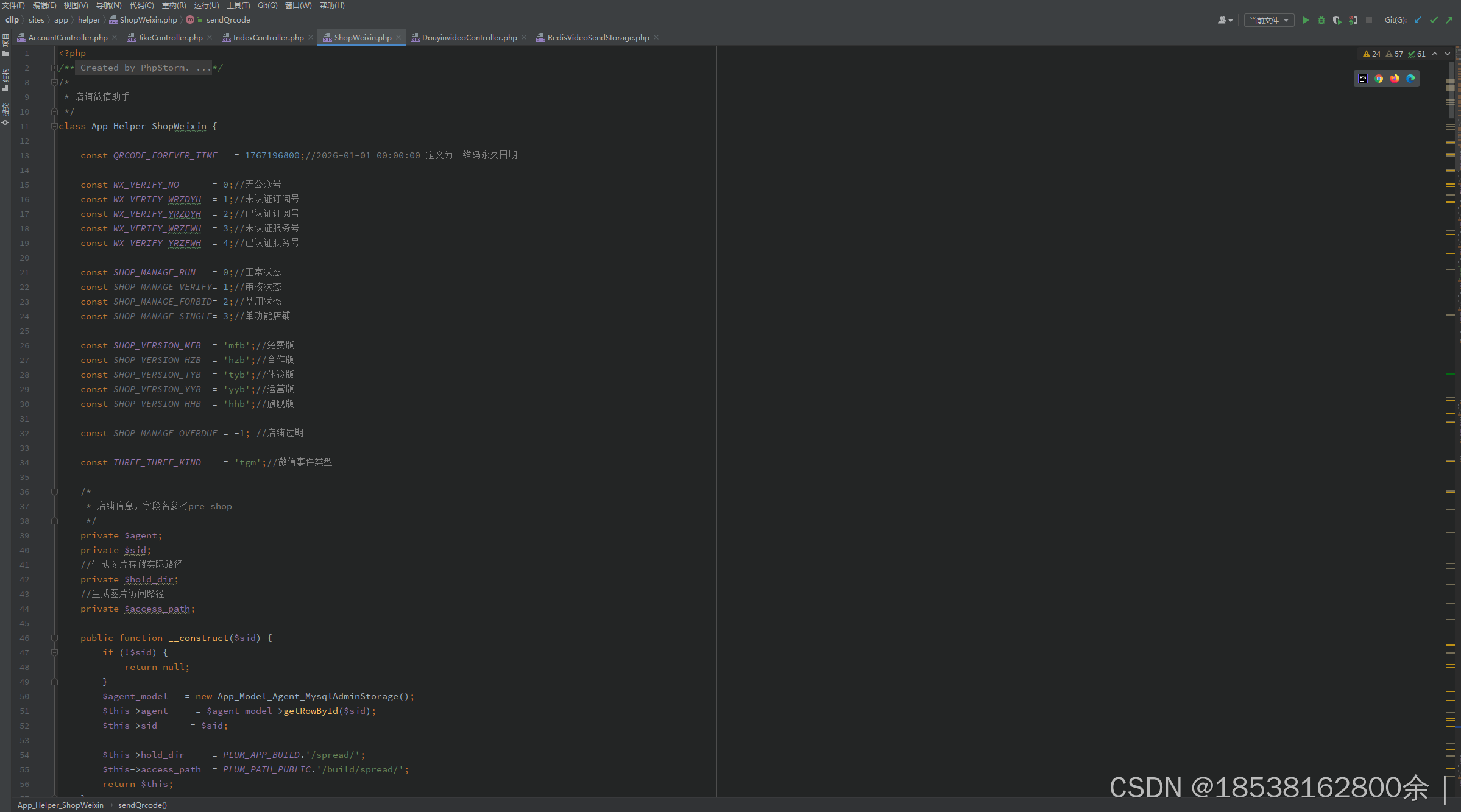Image resolution: width=1461 pixels, height=812 pixels.
Task: Start debugging with the bug icon
Action: (x=1321, y=20)
